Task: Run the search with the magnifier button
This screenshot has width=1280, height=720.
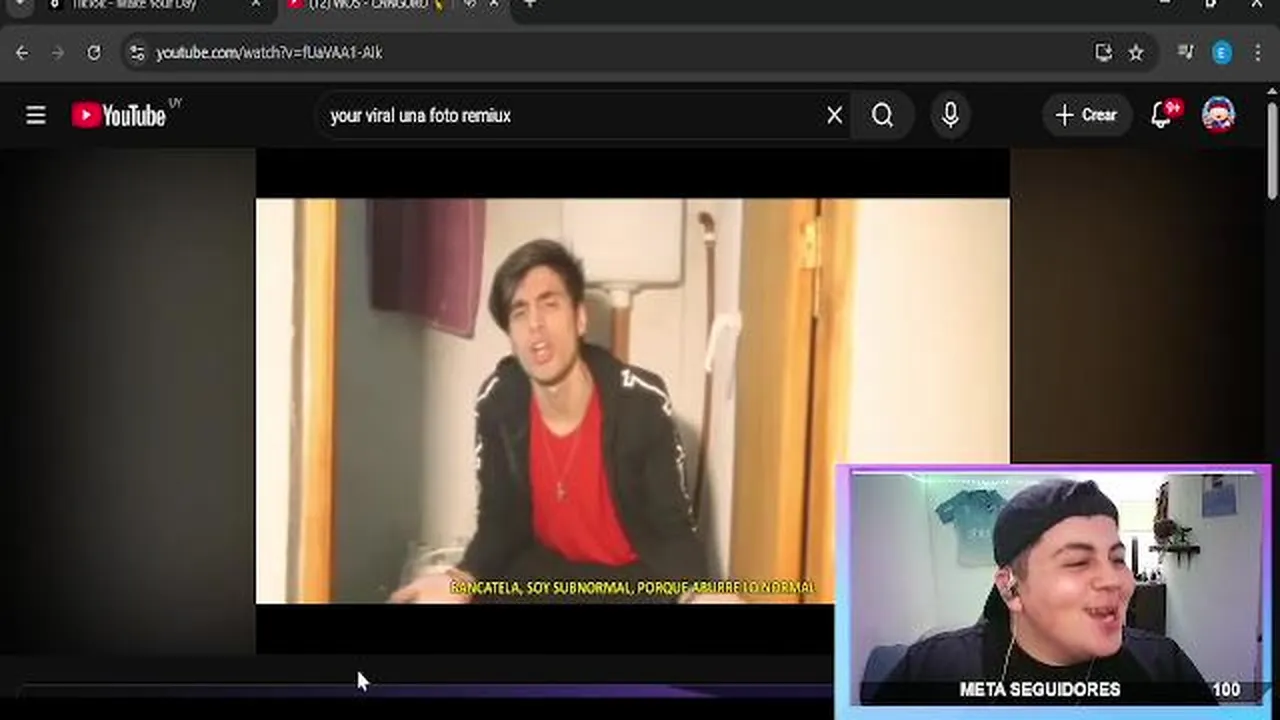Action: pos(882,115)
